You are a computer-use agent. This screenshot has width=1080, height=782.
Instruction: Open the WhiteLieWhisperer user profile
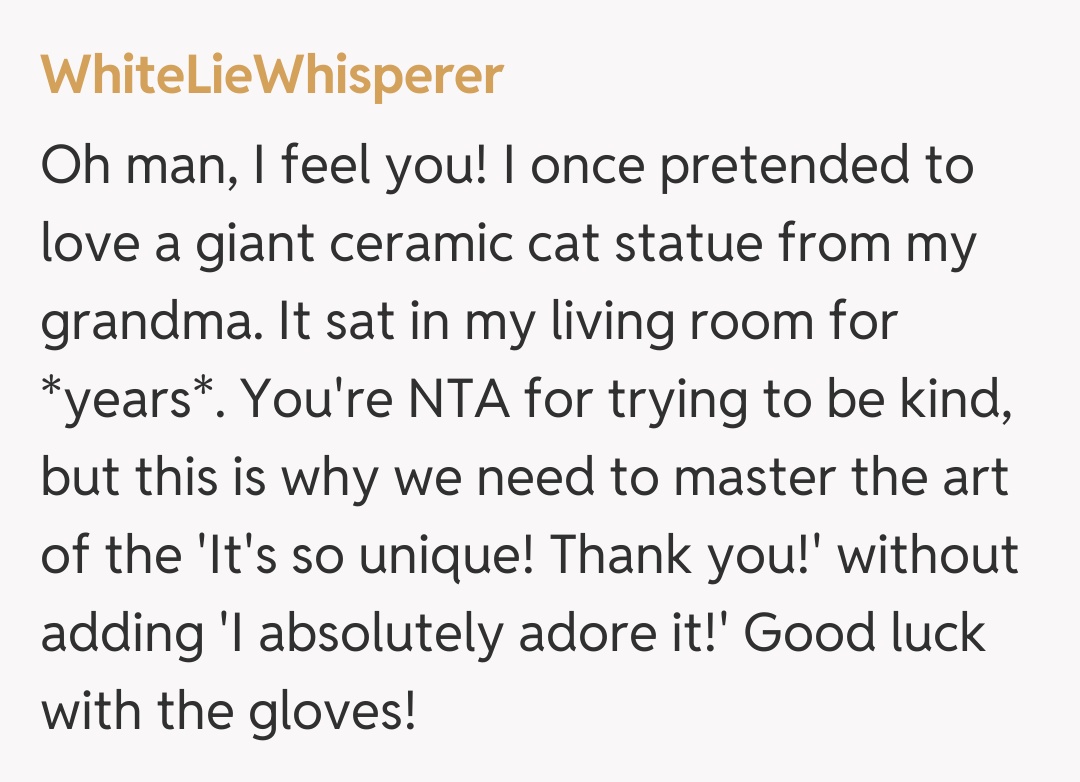coord(271,75)
